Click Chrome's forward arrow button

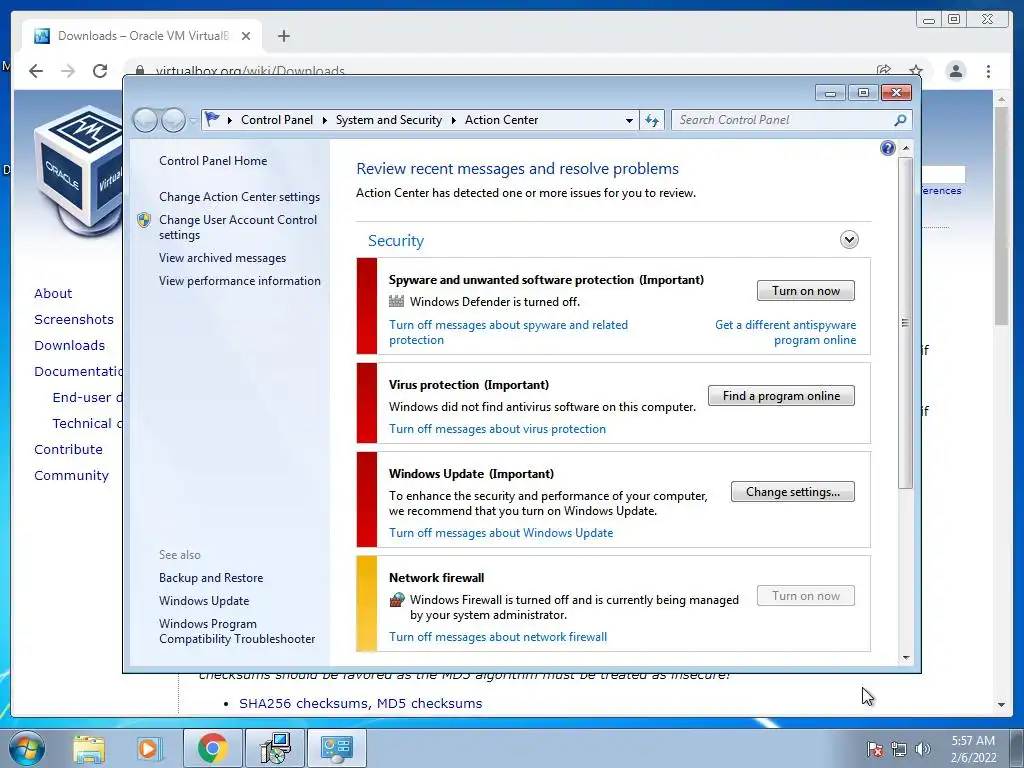click(68, 71)
